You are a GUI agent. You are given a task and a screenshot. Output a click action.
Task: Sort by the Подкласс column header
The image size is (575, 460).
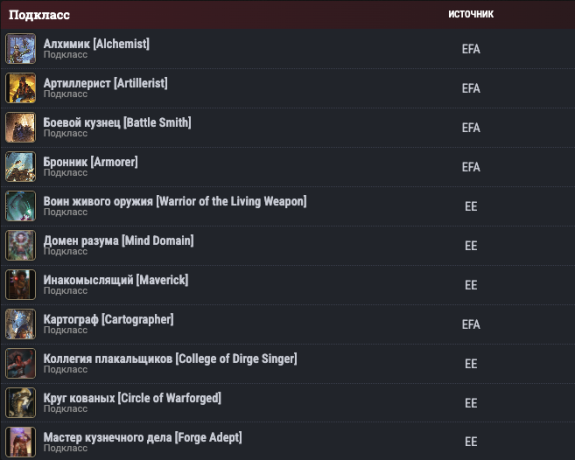39,15
